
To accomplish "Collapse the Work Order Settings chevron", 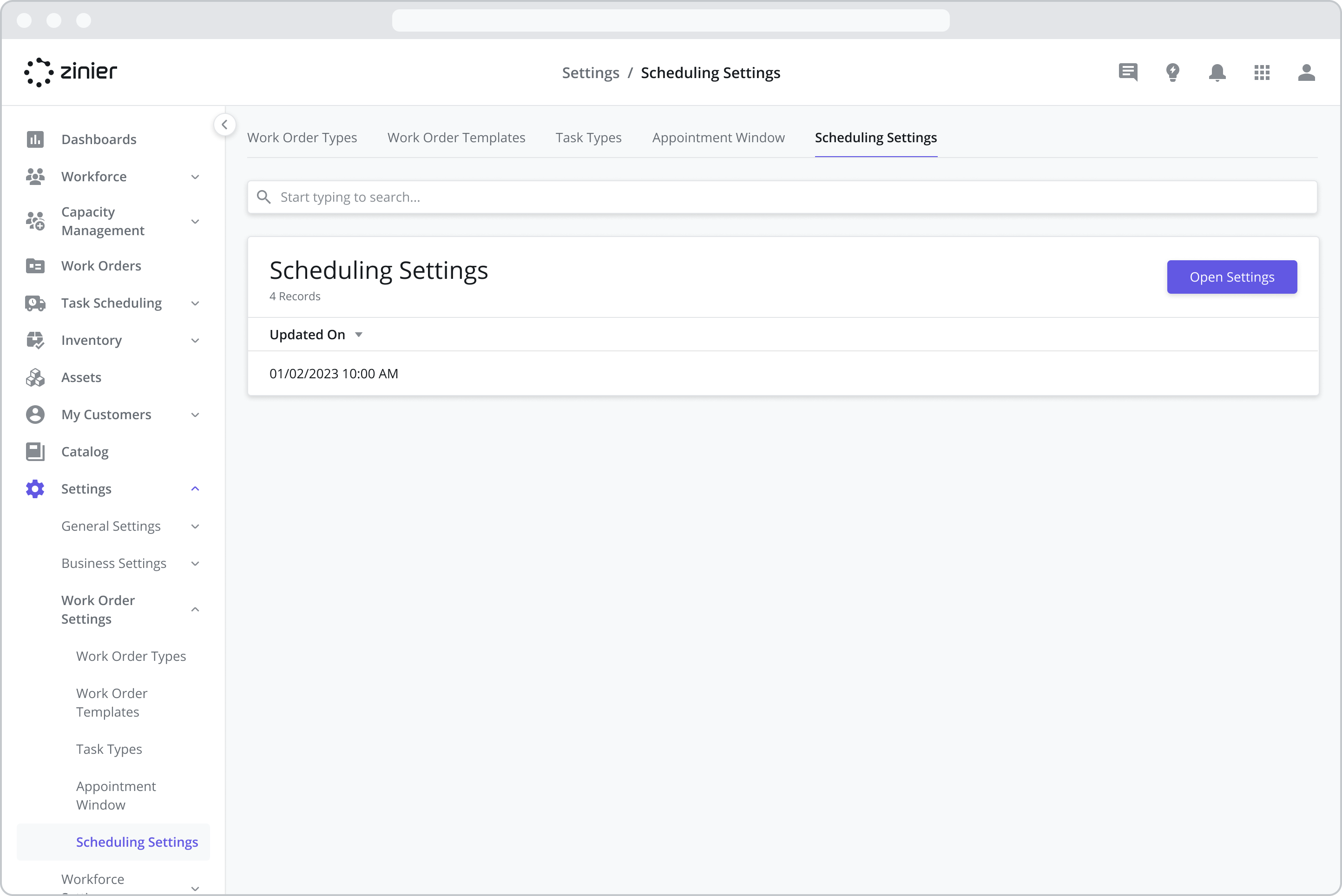I will click(195, 610).
